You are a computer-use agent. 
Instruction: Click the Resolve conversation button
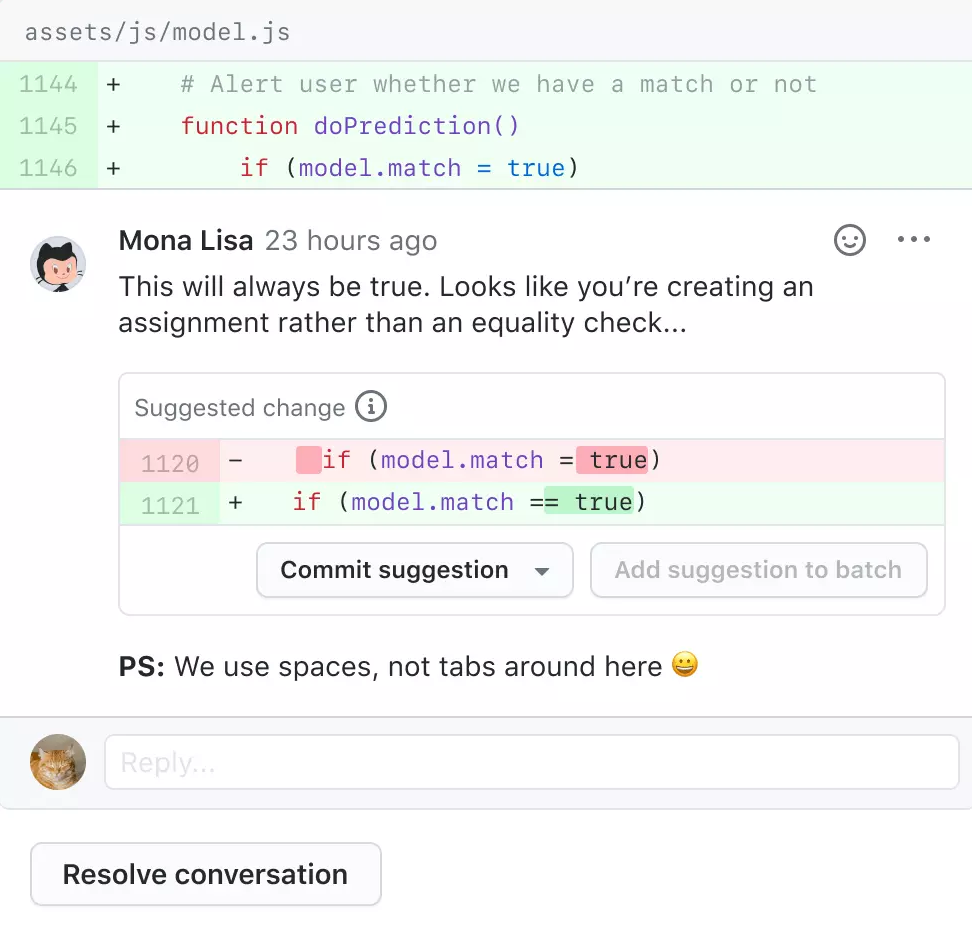click(x=205, y=874)
